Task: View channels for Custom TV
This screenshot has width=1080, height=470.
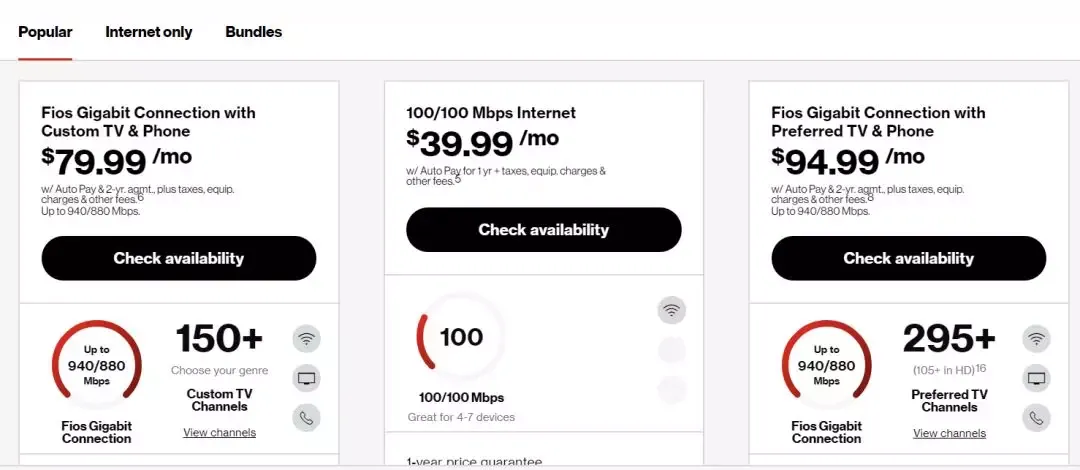Action: (x=220, y=433)
